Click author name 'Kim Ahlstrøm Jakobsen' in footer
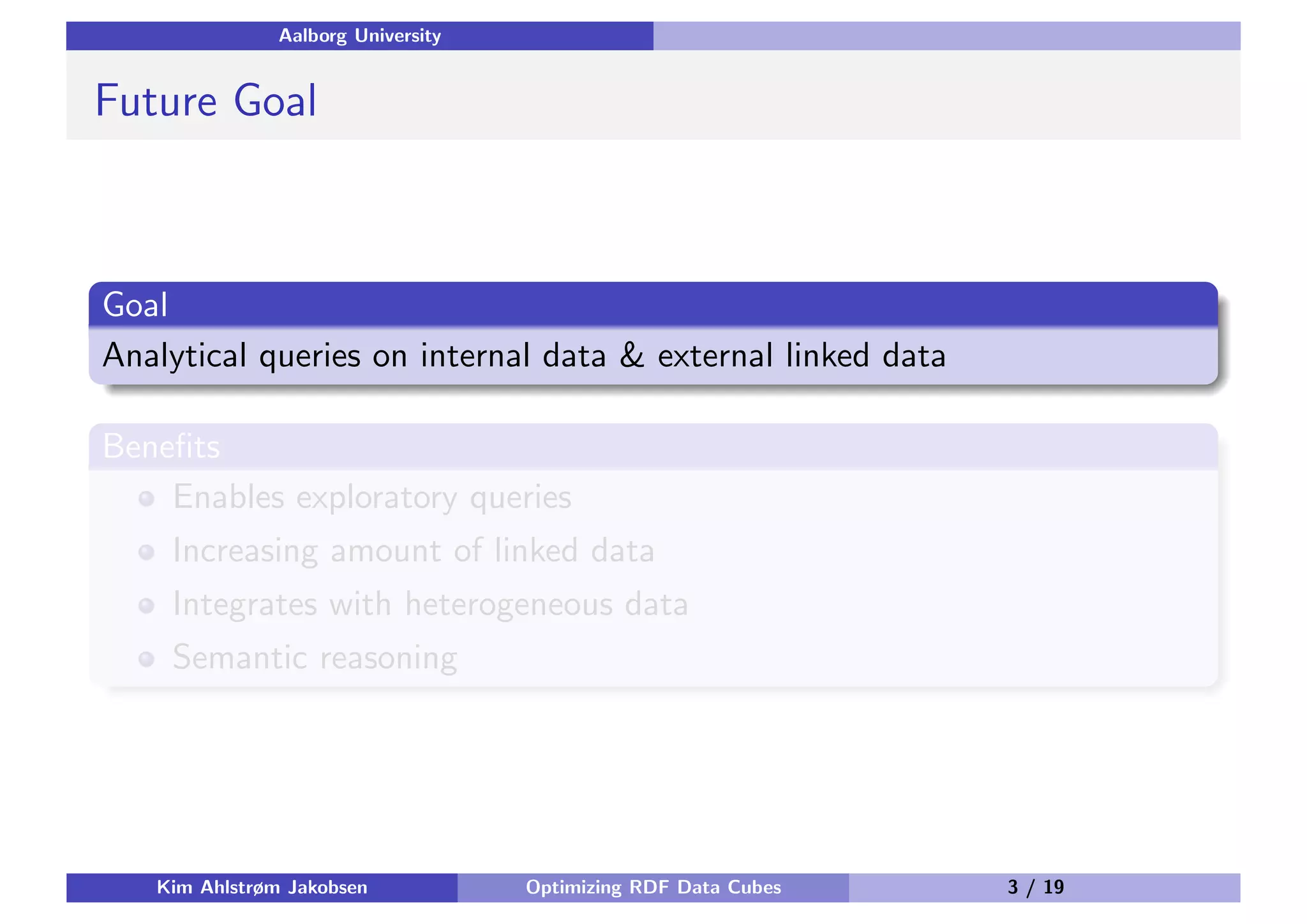Image resolution: width=1307 pixels, height=924 pixels. click(x=262, y=888)
